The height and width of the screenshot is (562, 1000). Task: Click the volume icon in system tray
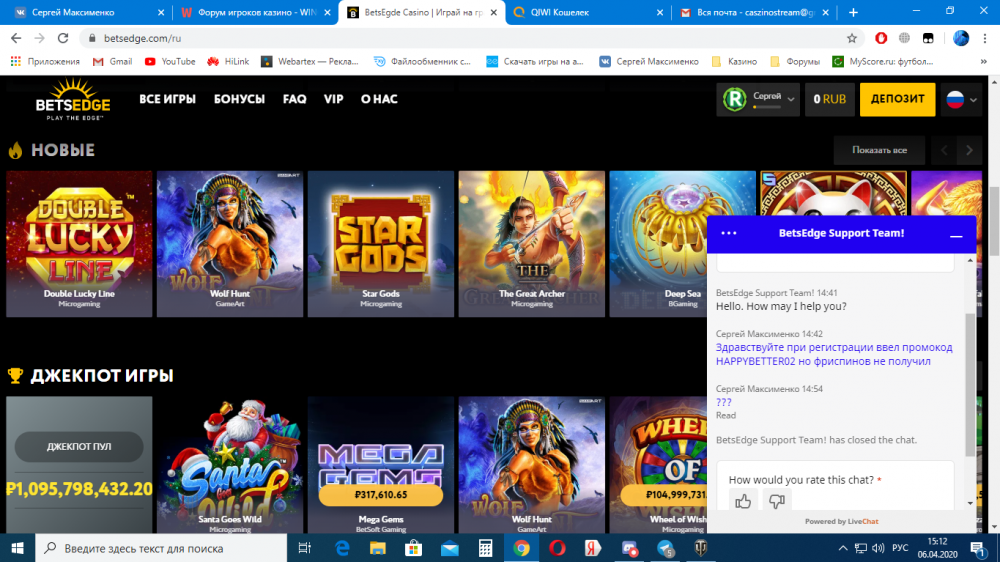coord(878,548)
